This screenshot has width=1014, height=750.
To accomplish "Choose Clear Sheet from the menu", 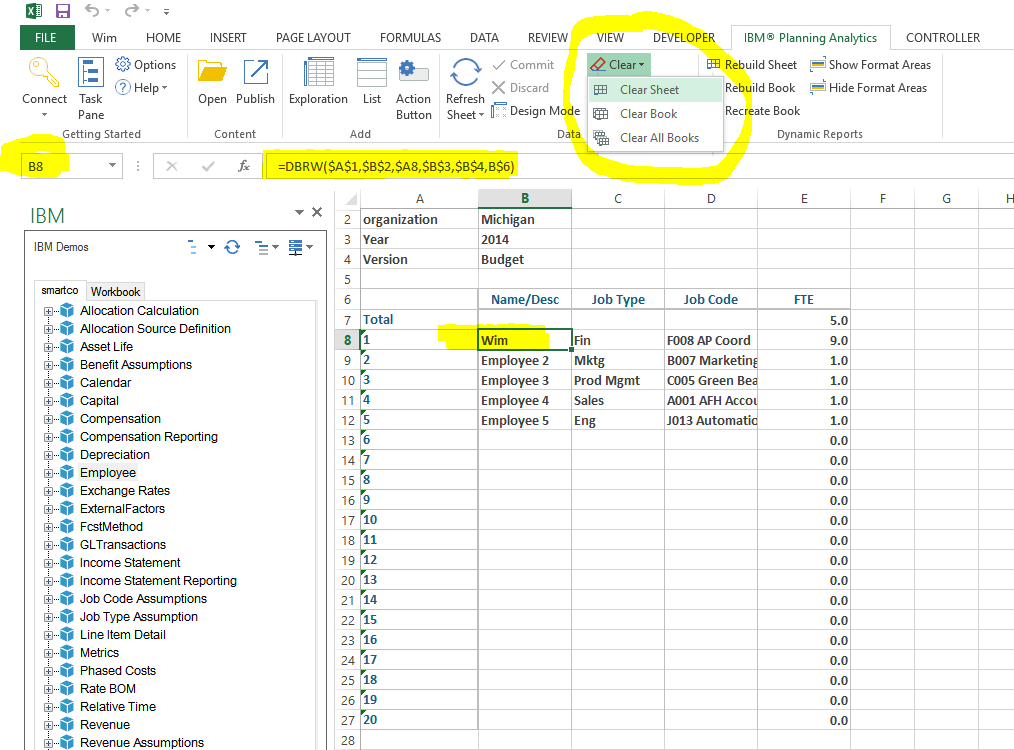I will [655, 90].
